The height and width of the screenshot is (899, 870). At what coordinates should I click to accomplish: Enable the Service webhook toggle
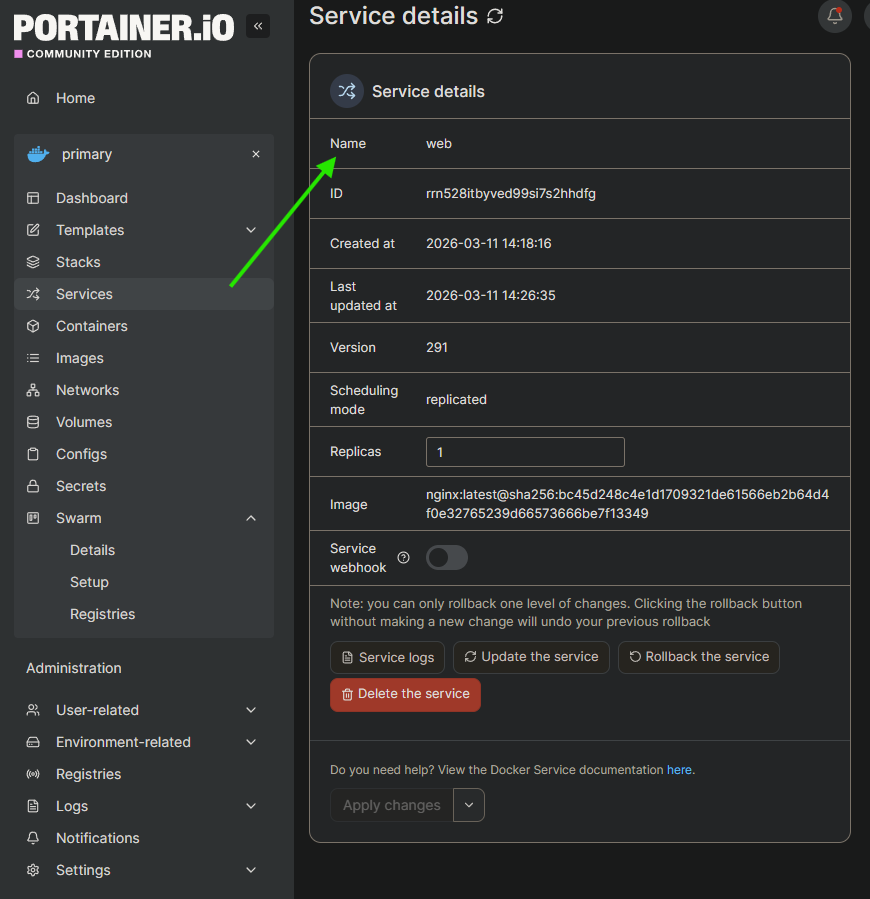tap(447, 558)
